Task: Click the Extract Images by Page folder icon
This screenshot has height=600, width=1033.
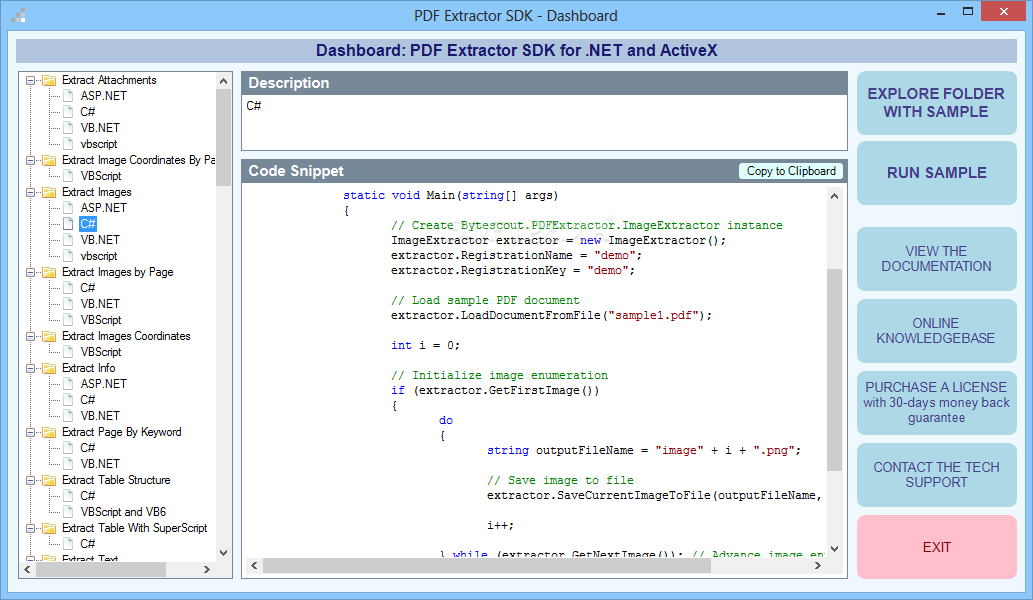Action: (49, 272)
